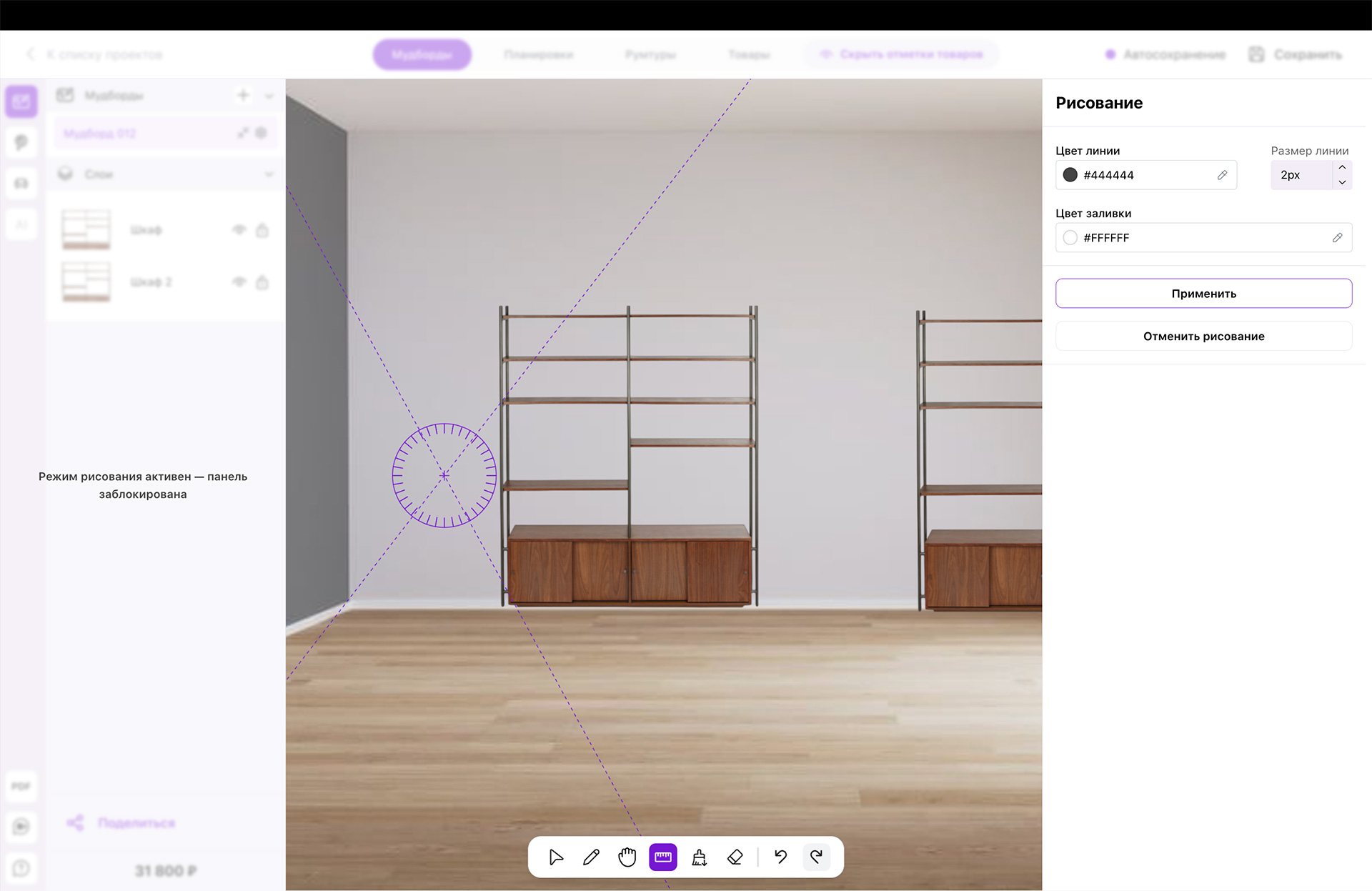1372x891 pixels.
Task: Go back to К списку проектов
Action: [94, 54]
